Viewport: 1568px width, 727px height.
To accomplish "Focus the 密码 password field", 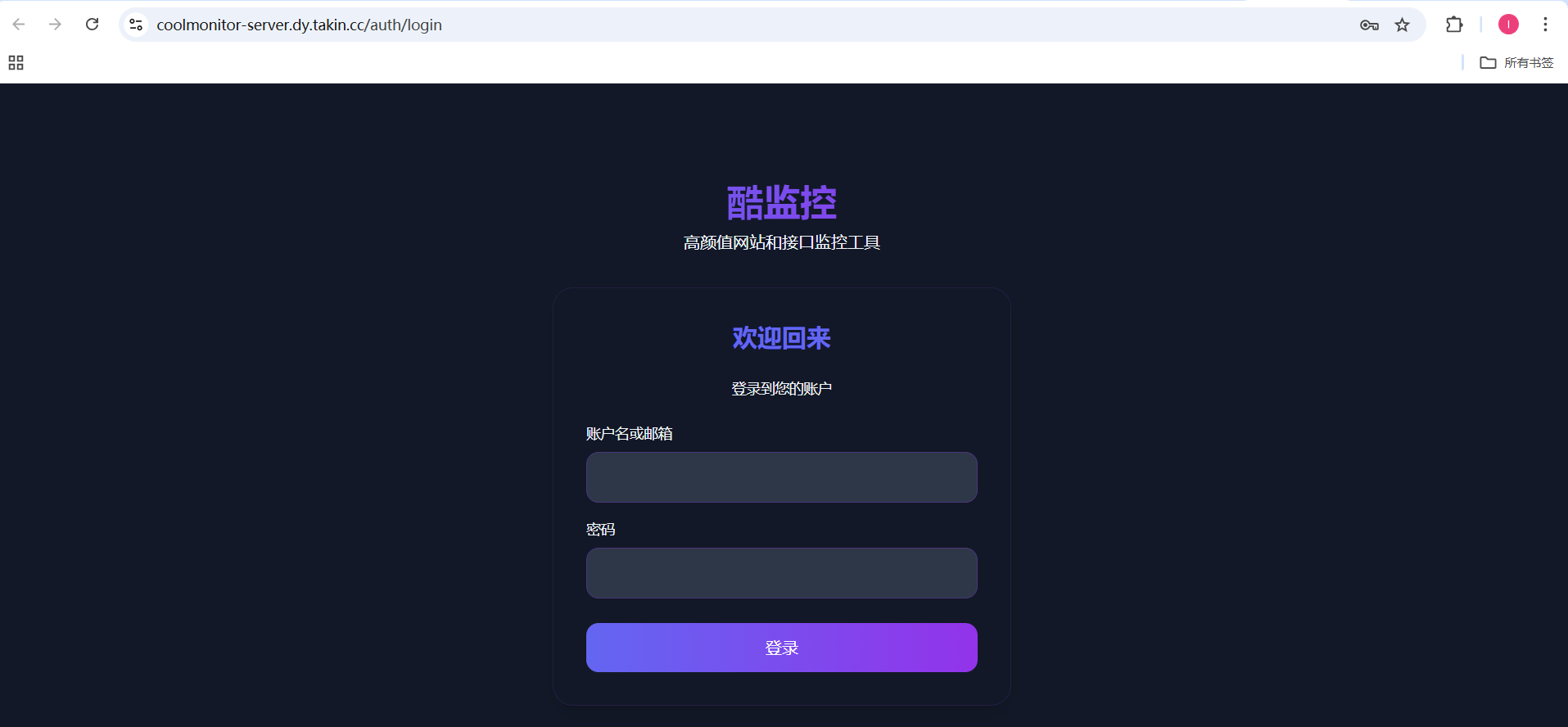I will 782,573.
